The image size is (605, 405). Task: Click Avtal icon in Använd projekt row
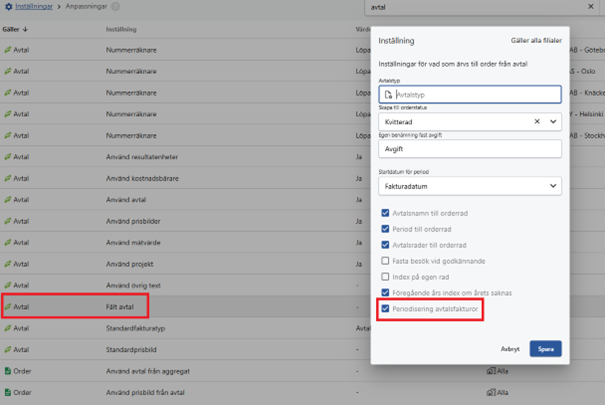[8, 264]
